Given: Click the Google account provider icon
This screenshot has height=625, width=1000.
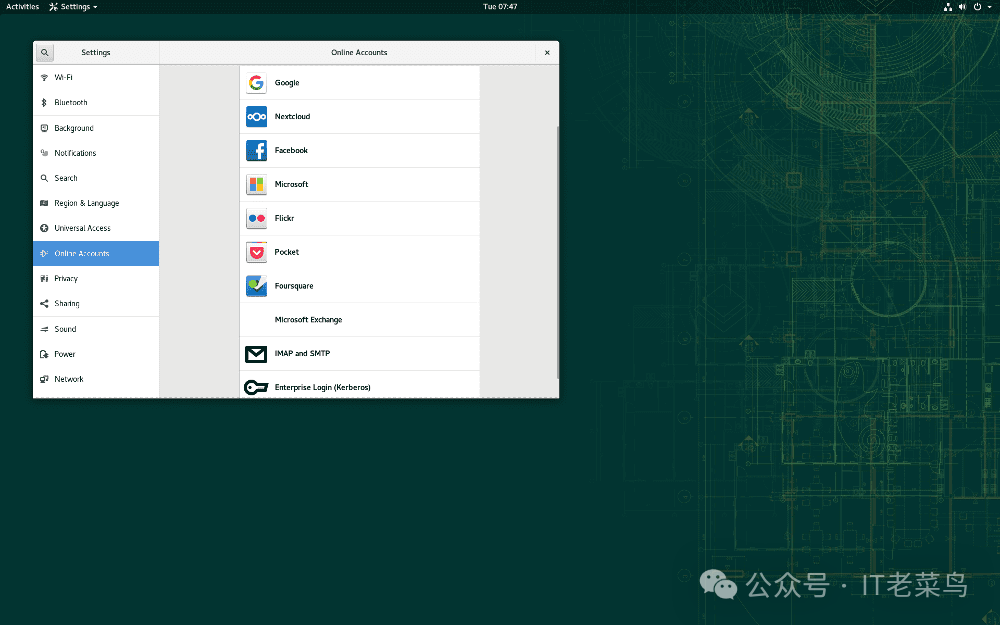Looking at the screenshot, I should (256, 82).
